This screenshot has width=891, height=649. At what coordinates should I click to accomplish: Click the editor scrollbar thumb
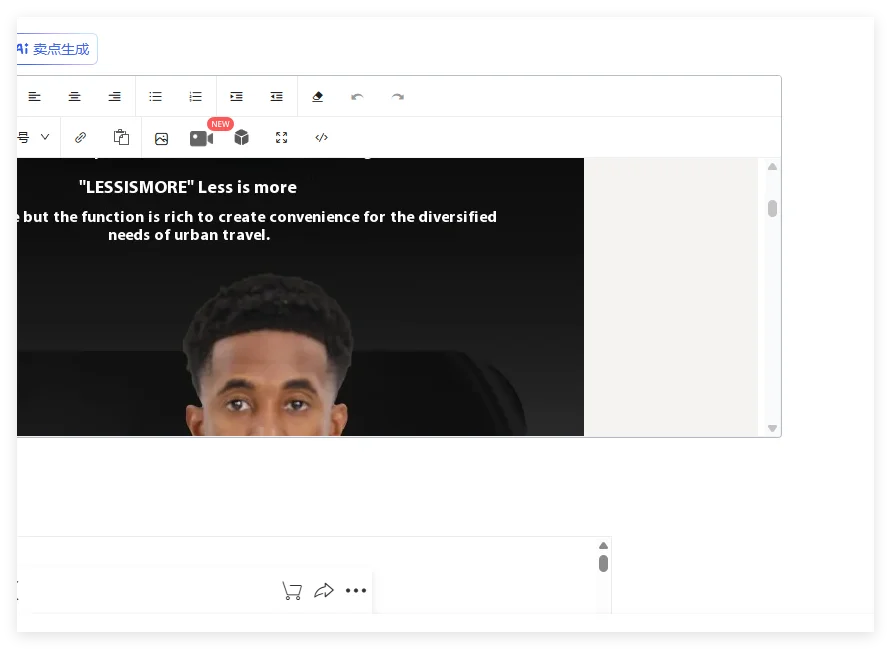point(772,209)
